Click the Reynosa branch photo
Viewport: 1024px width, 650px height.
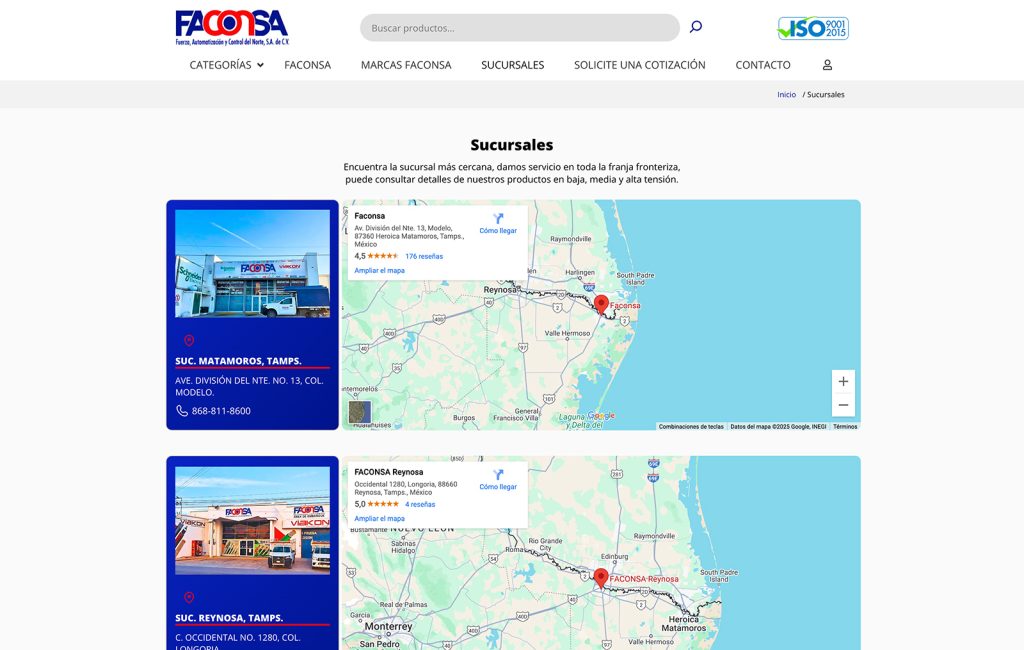tap(253, 521)
